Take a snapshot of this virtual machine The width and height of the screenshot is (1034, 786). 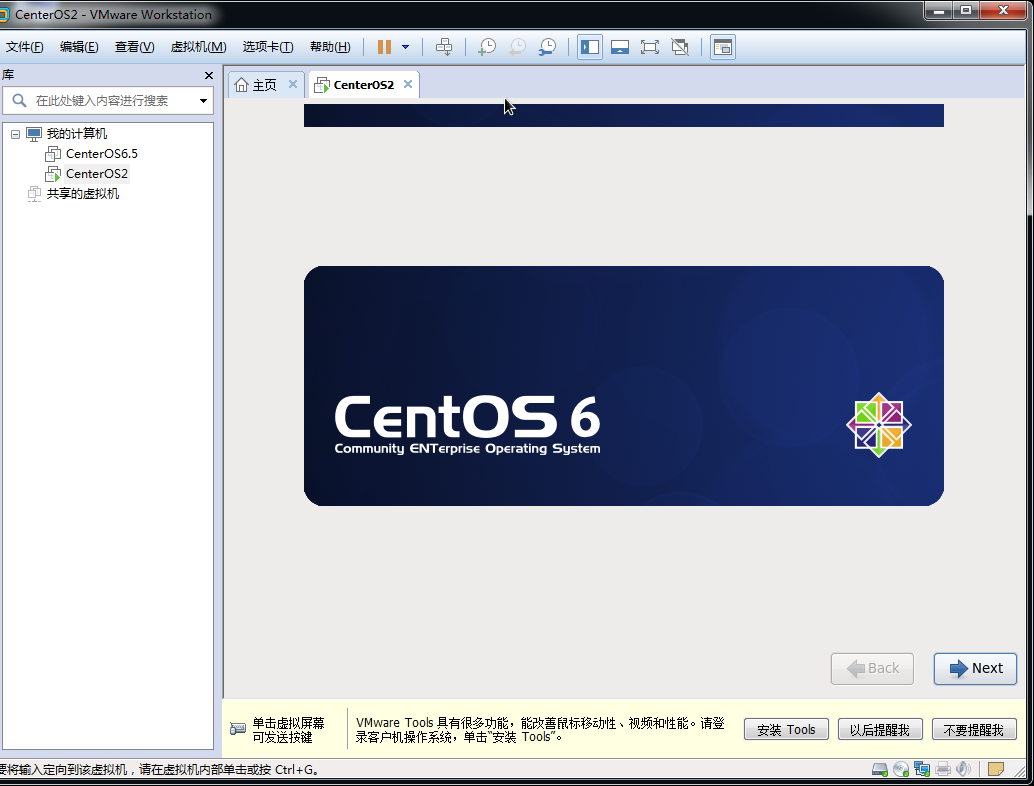(x=487, y=47)
